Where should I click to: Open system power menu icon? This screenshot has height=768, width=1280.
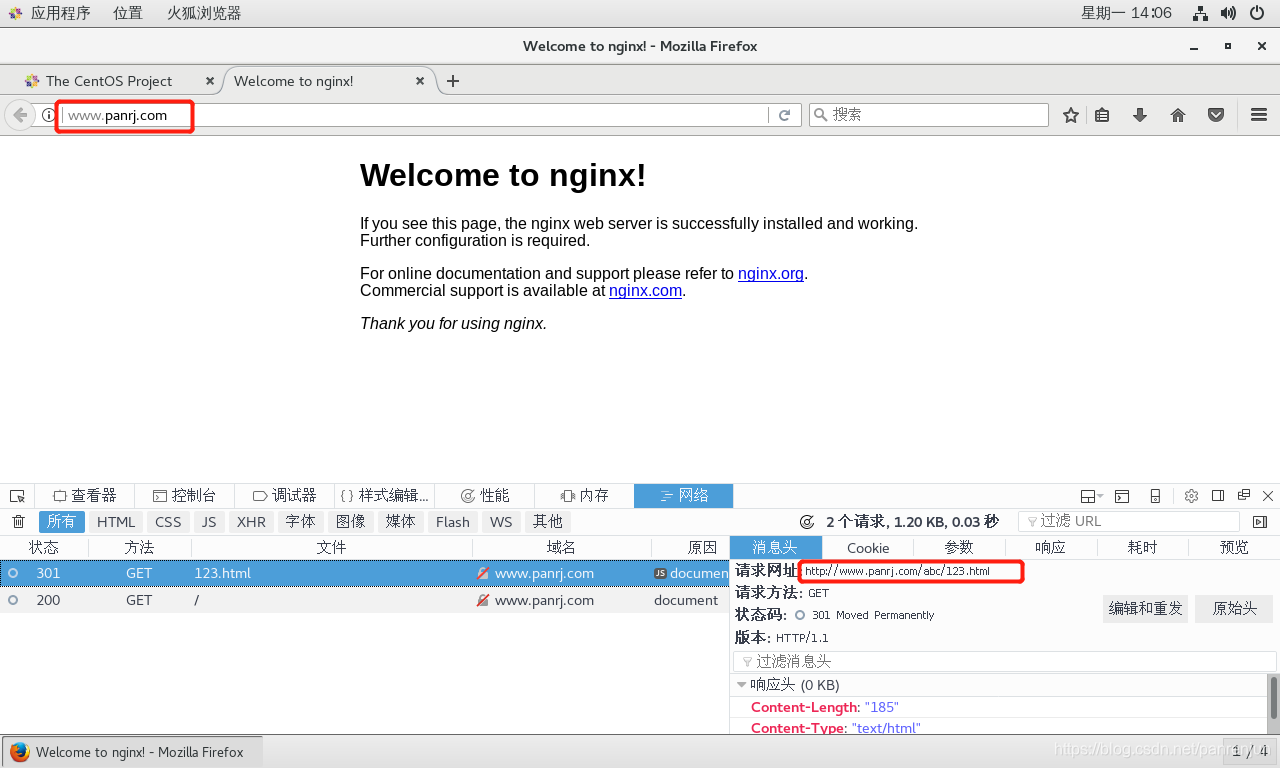coord(1257,13)
